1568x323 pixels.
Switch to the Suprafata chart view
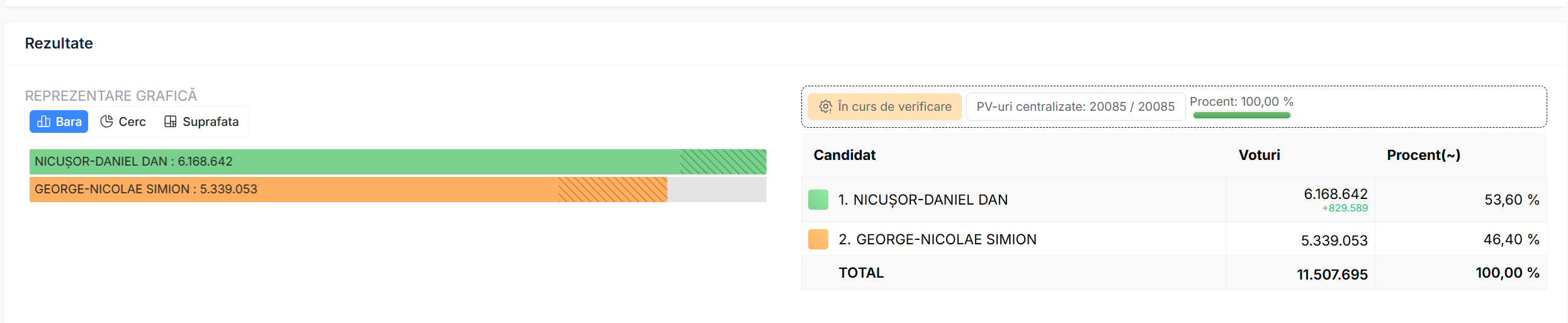click(201, 122)
